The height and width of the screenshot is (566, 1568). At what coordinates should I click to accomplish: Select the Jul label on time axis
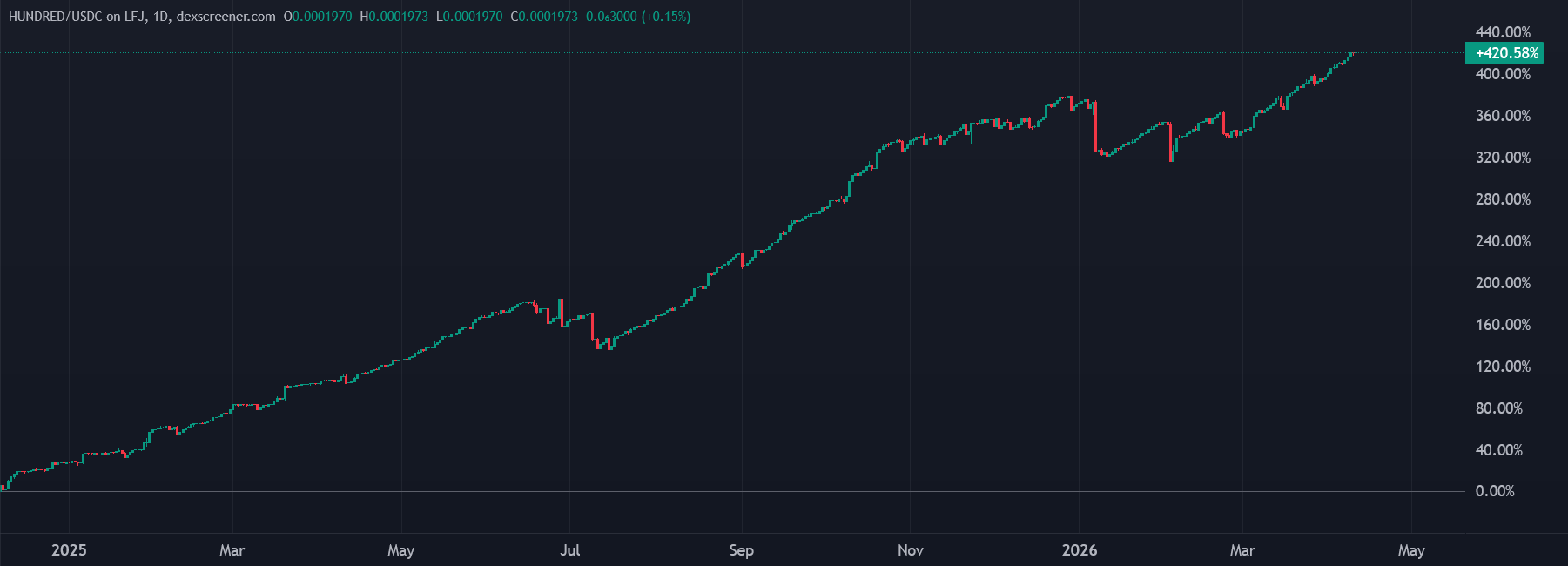pyautogui.click(x=569, y=550)
